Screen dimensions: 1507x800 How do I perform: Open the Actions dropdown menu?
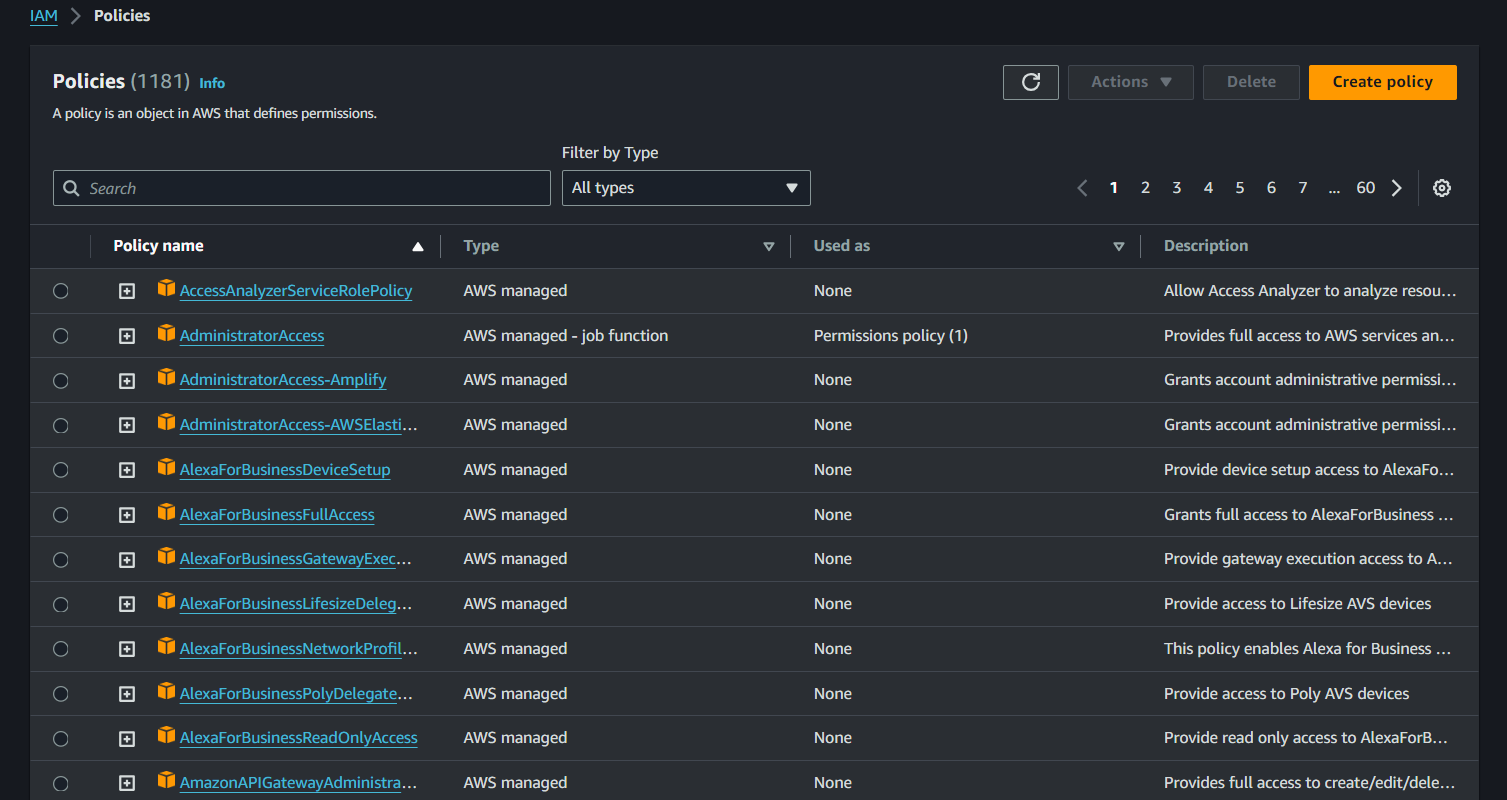point(1131,82)
